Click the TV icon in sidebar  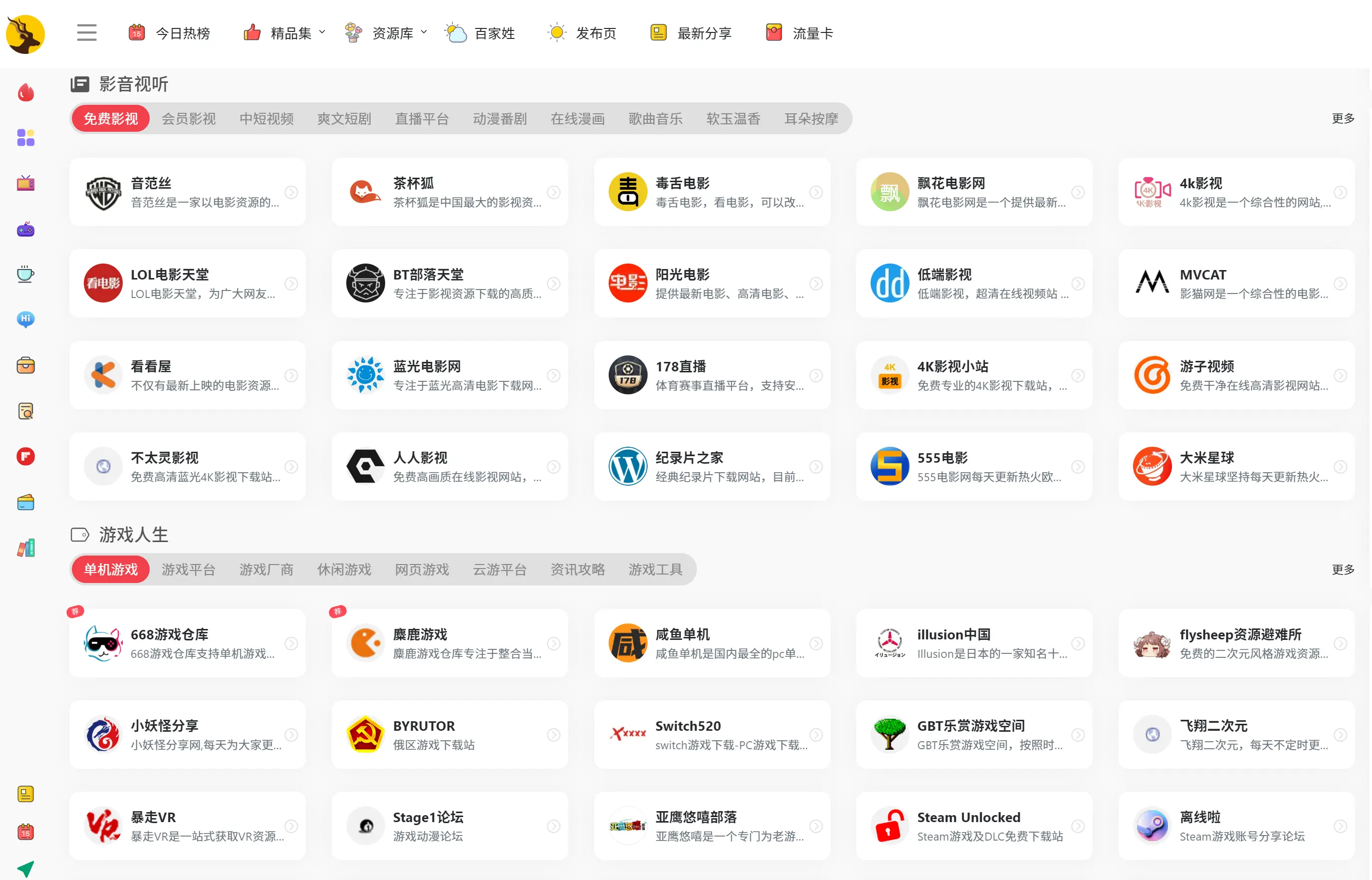coord(26,183)
